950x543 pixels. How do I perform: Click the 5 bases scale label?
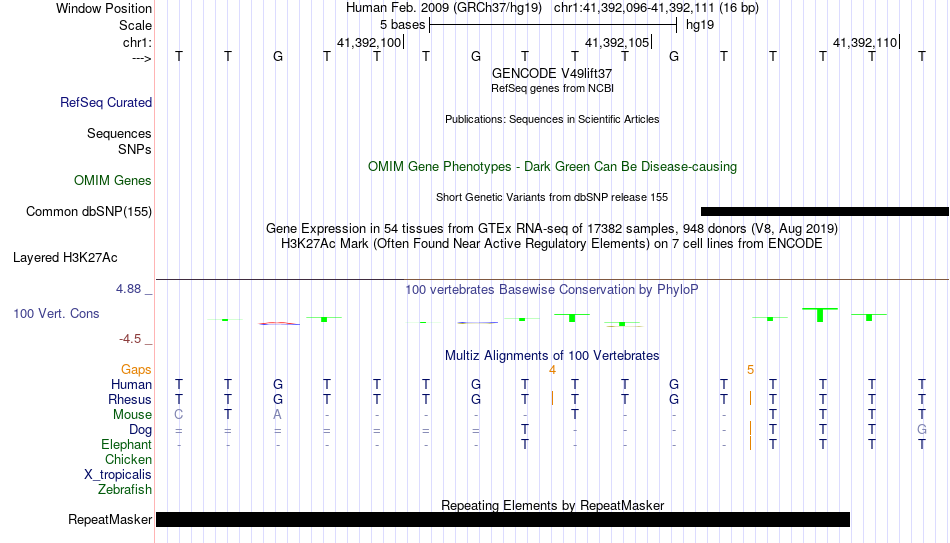tap(402, 25)
